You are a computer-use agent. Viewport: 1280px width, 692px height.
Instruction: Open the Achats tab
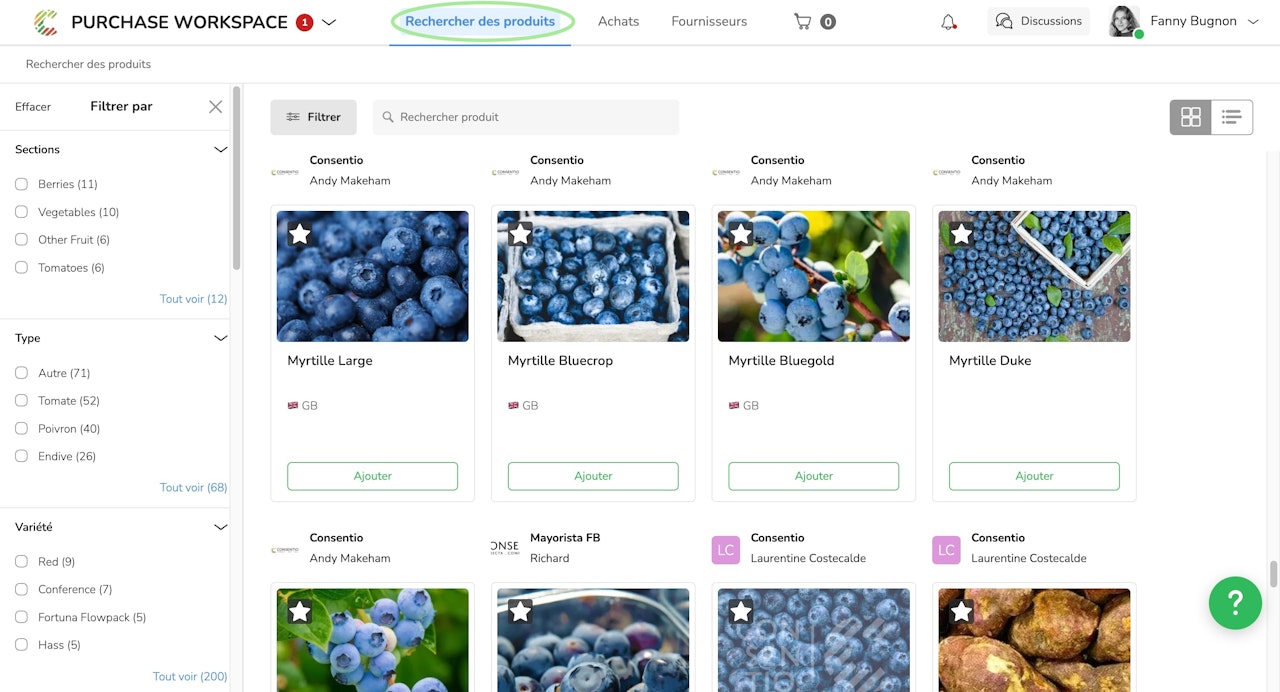[x=618, y=21]
